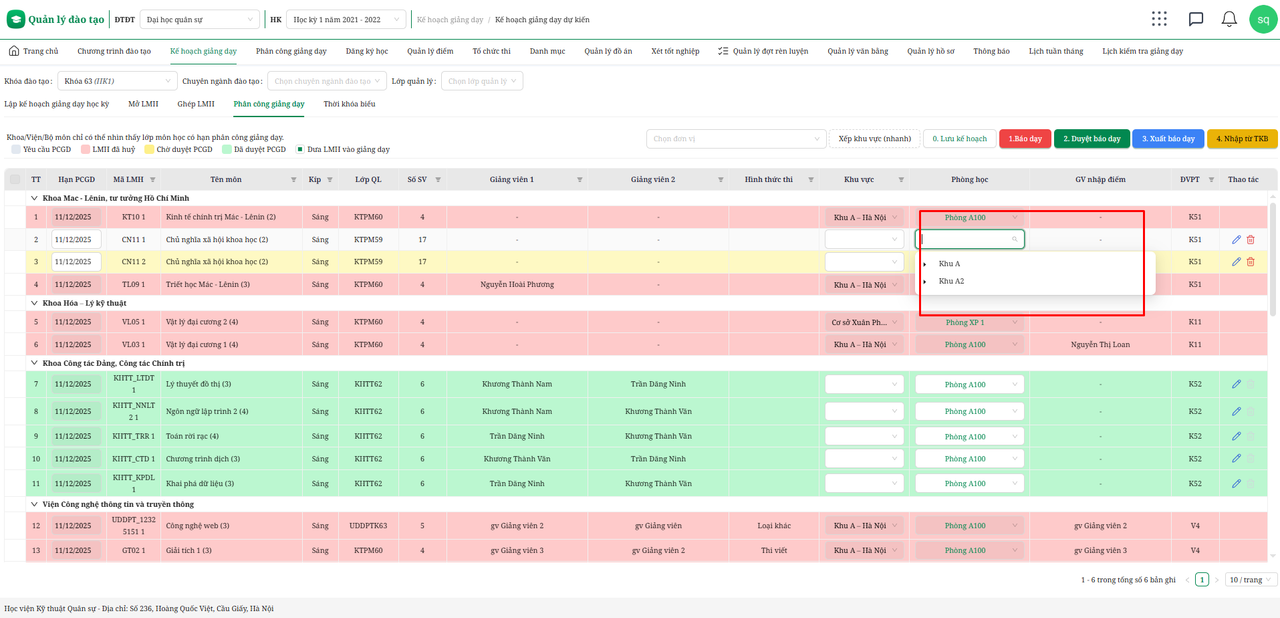Go to Trang chủ menu
The width and height of the screenshot is (1280, 618).
[x=33, y=51]
